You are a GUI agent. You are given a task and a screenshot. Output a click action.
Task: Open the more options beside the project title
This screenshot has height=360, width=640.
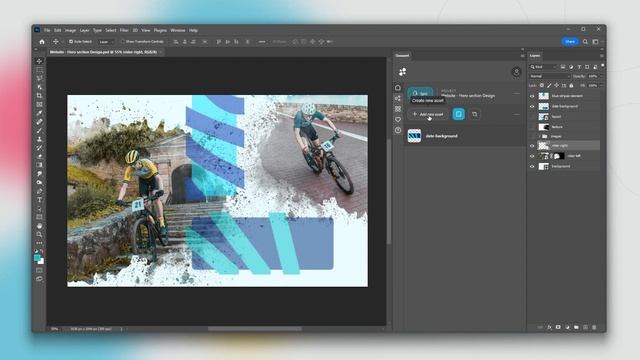pos(517,94)
